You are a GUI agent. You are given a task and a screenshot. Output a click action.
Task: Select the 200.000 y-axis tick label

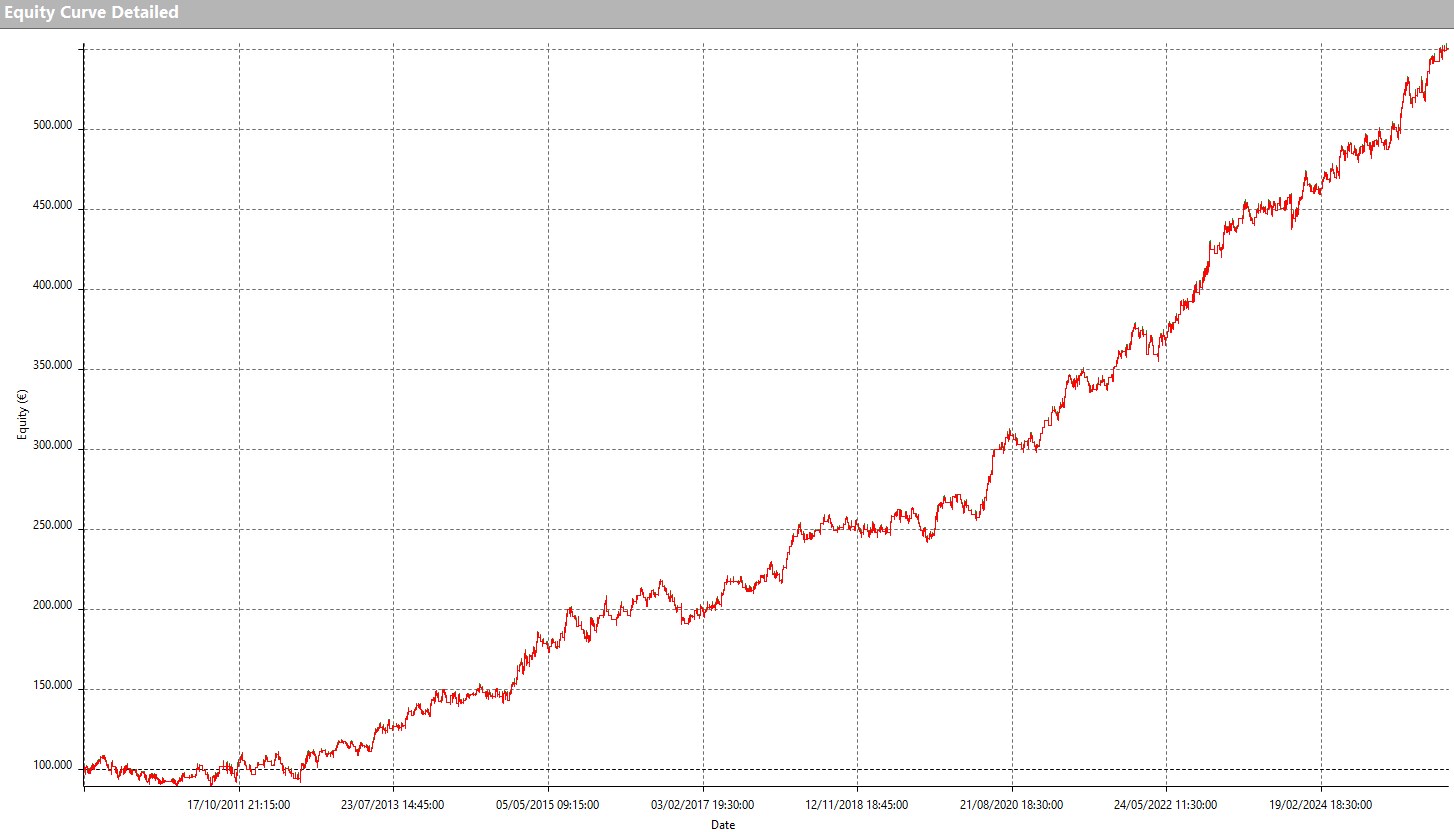(x=53, y=607)
